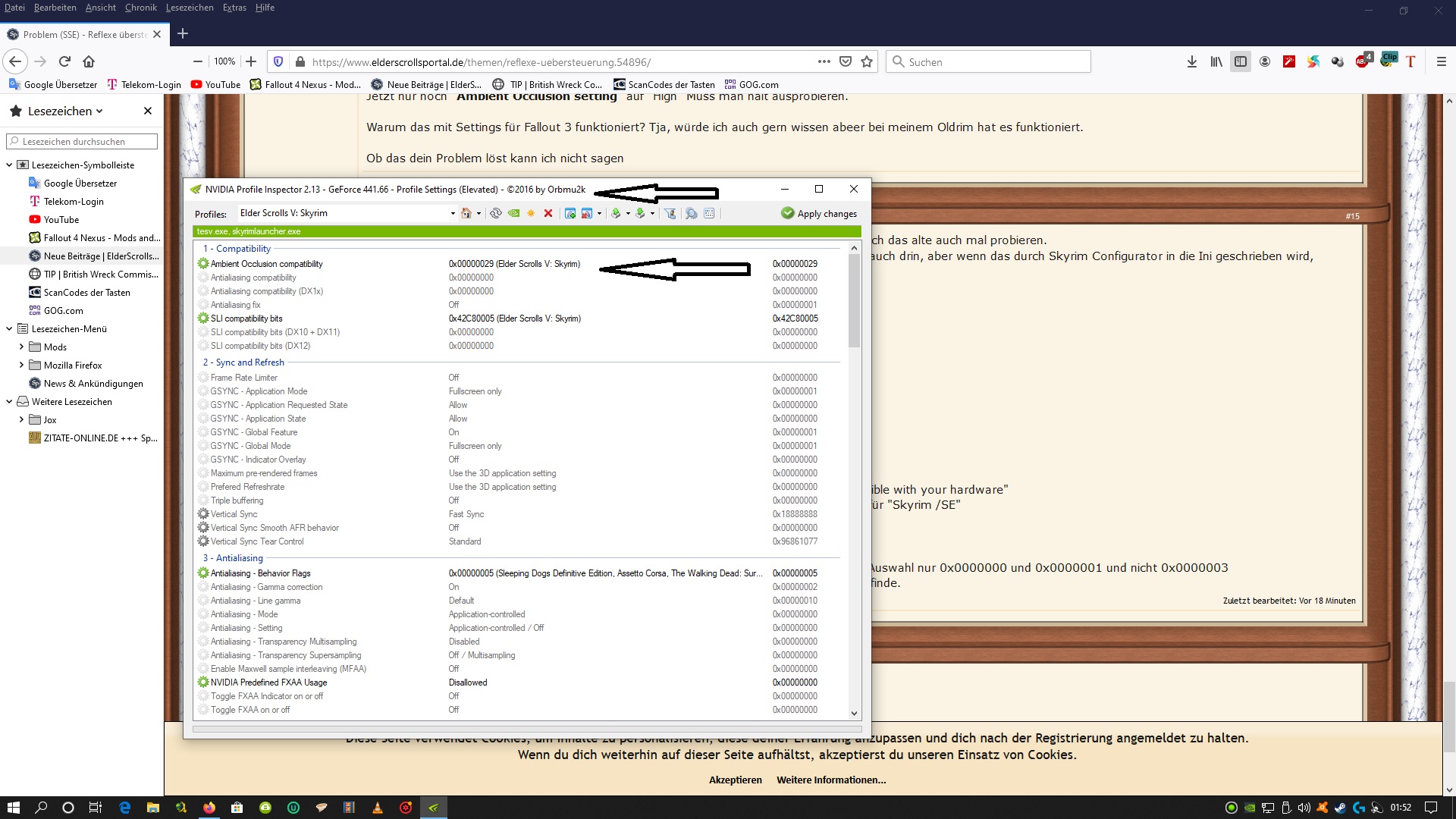This screenshot has width=1456, height=819.
Task: Click the settings list vertical scrollbar thumb
Action: pos(854,300)
